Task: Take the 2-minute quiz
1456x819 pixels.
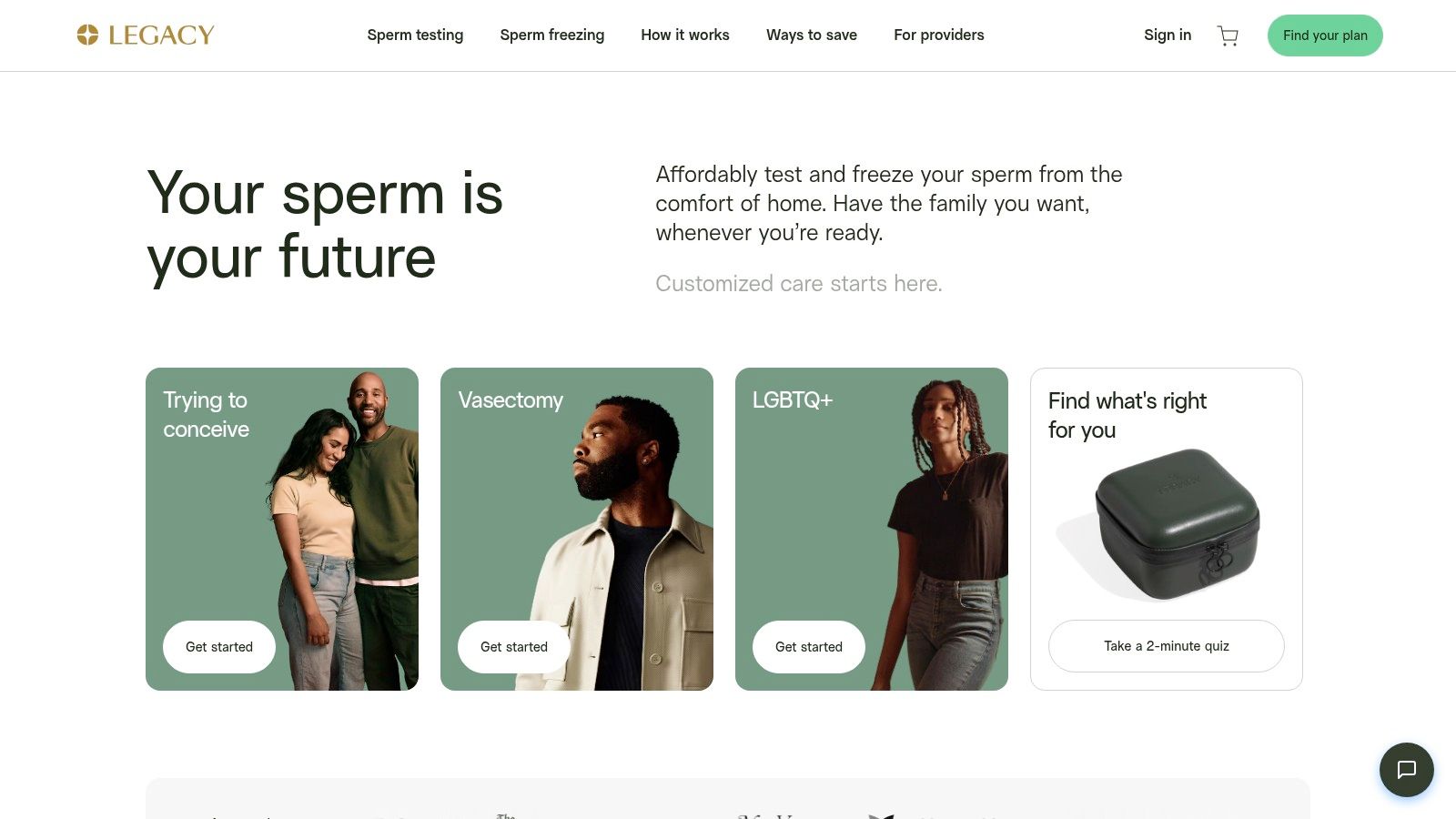Action: pyautogui.click(x=1166, y=646)
